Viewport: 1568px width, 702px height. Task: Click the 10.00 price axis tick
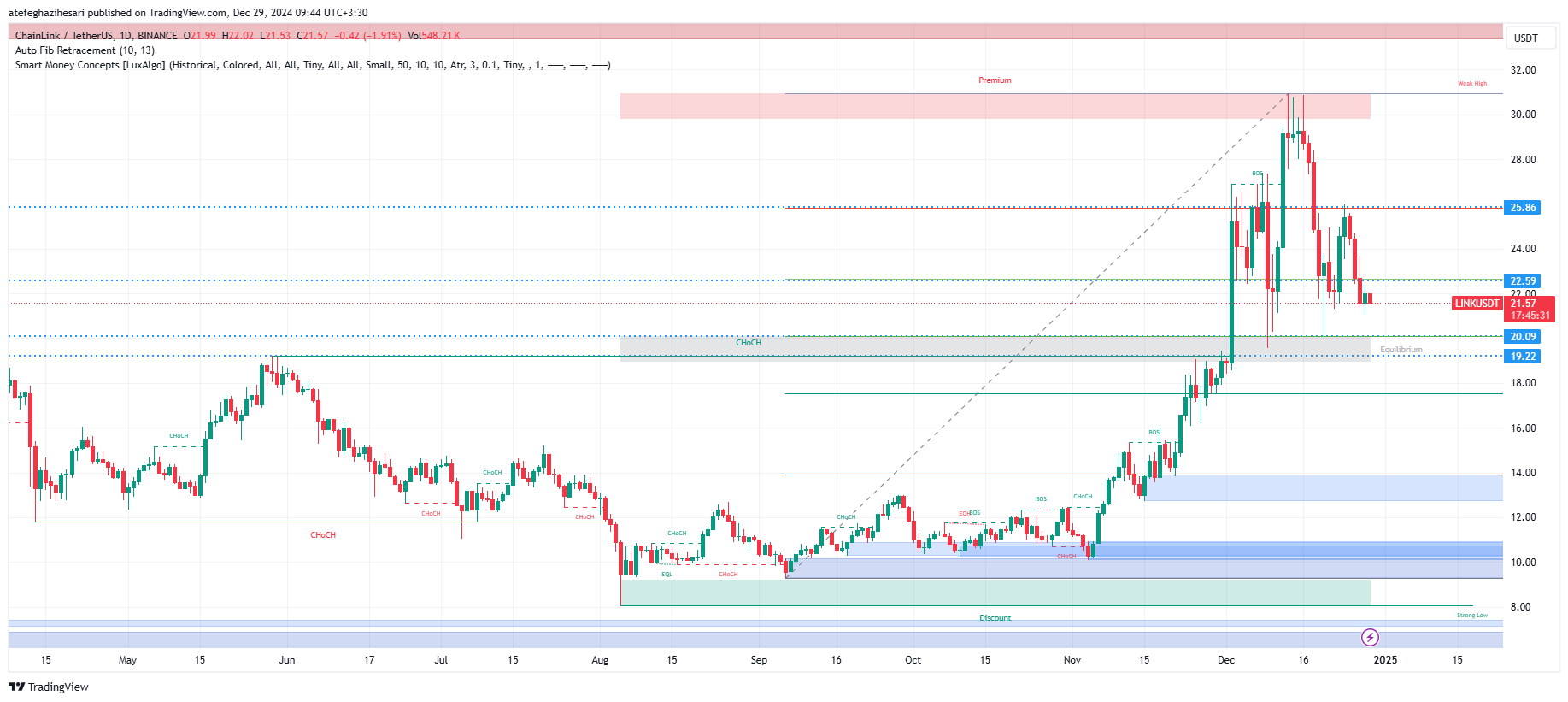coord(1523,563)
